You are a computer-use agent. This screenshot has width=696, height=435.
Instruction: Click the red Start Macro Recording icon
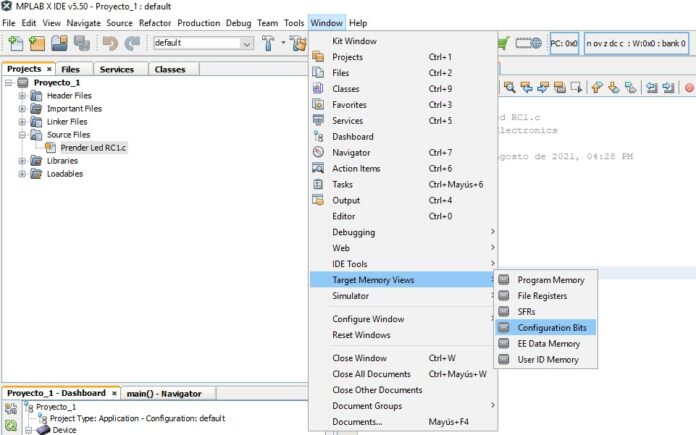[689, 88]
